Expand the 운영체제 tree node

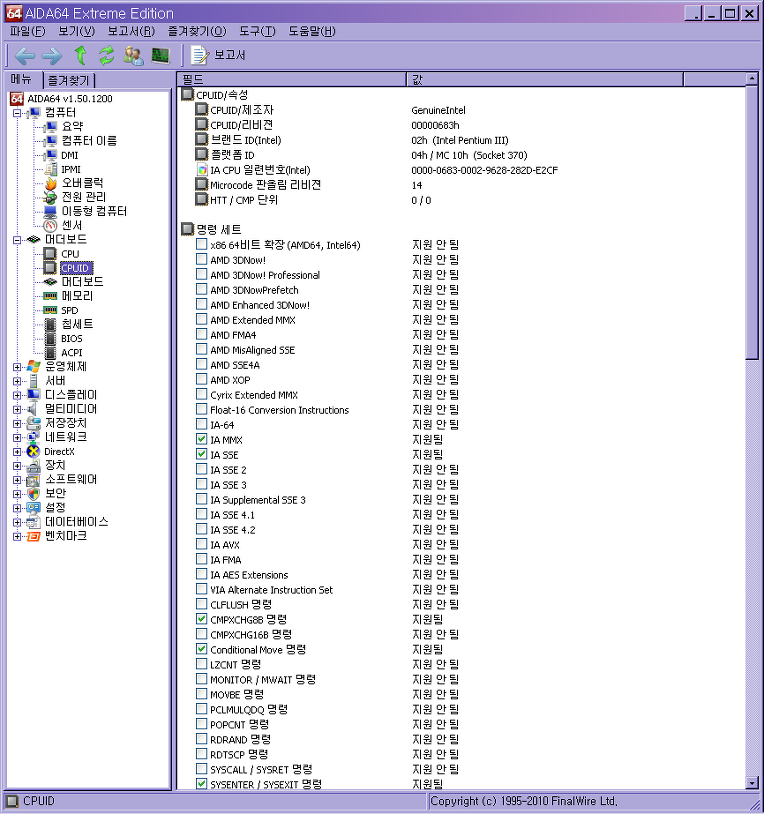(17, 367)
